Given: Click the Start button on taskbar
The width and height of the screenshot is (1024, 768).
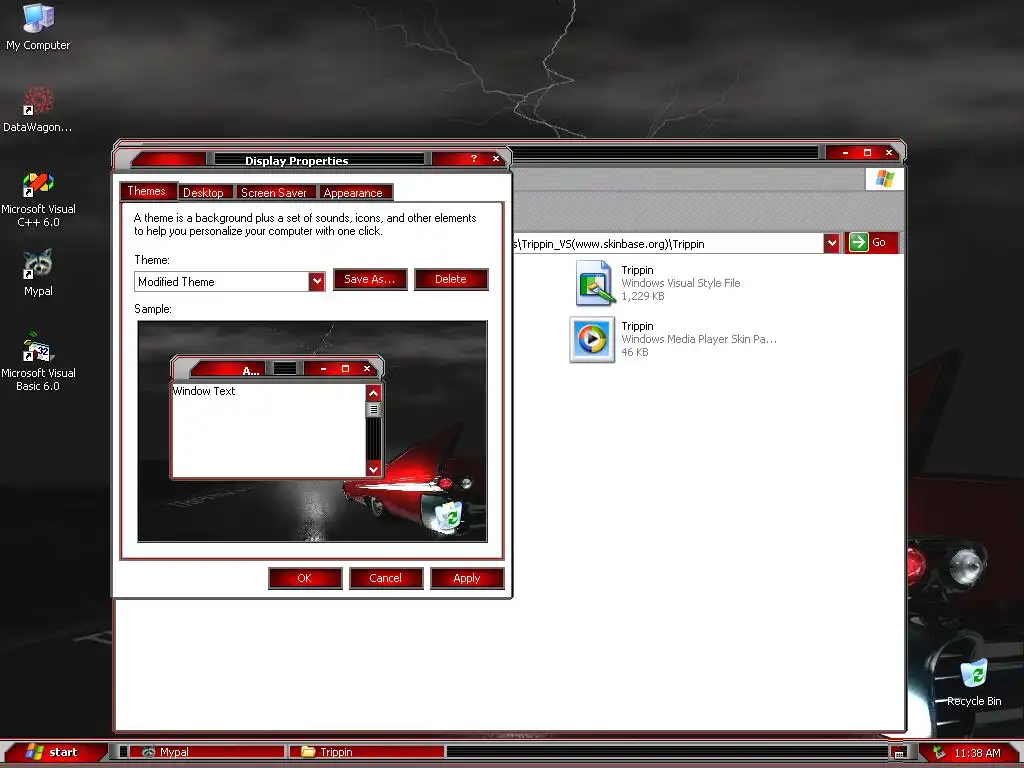Looking at the screenshot, I should (54, 752).
